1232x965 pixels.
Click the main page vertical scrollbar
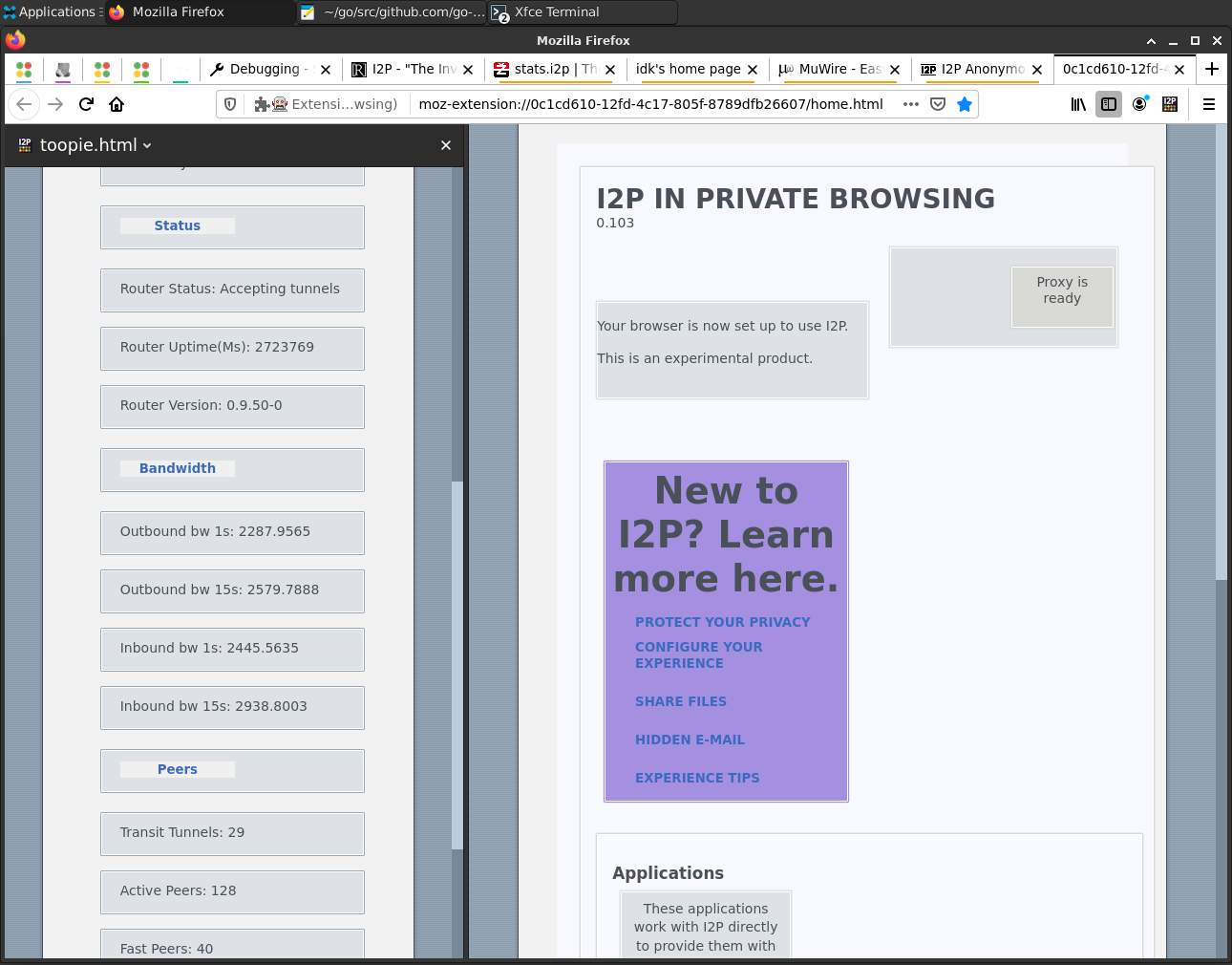click(1221, 351)
